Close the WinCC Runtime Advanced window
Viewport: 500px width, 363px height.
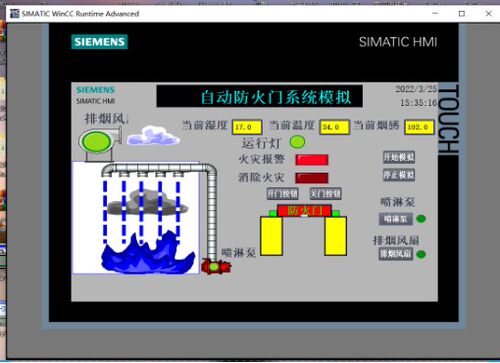(488, 14)
